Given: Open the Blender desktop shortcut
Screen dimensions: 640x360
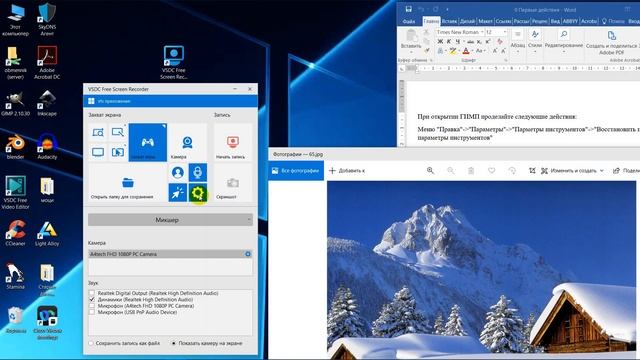Looking at the screenshot, I should [15, 147].
